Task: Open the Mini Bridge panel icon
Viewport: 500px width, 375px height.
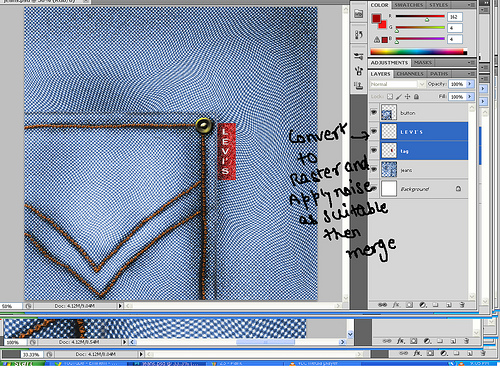Action: point(359,14)
